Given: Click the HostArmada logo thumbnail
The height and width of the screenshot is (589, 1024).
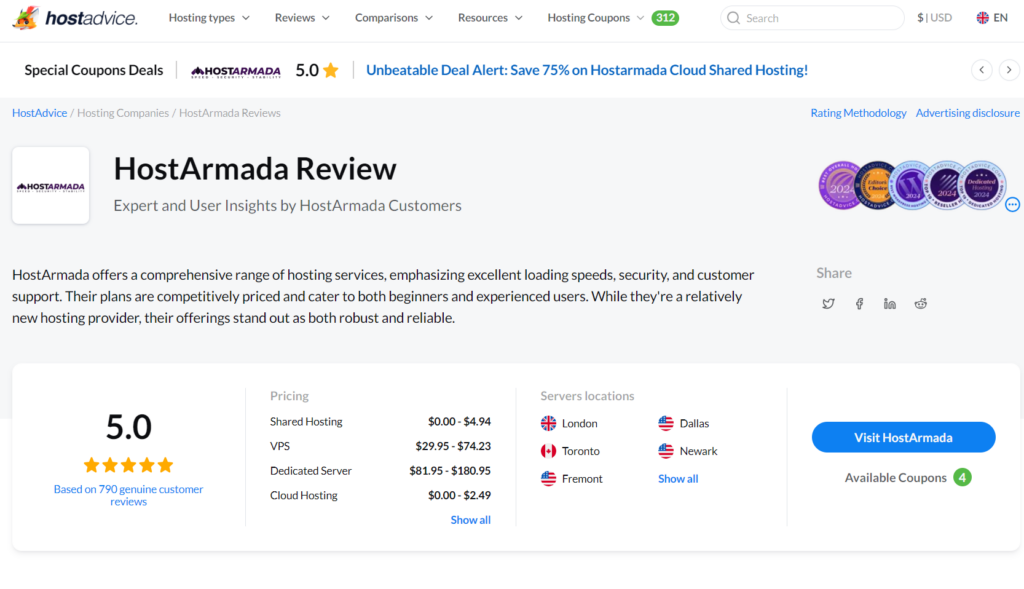Looking at the screenshot, I should click(50, 185).
